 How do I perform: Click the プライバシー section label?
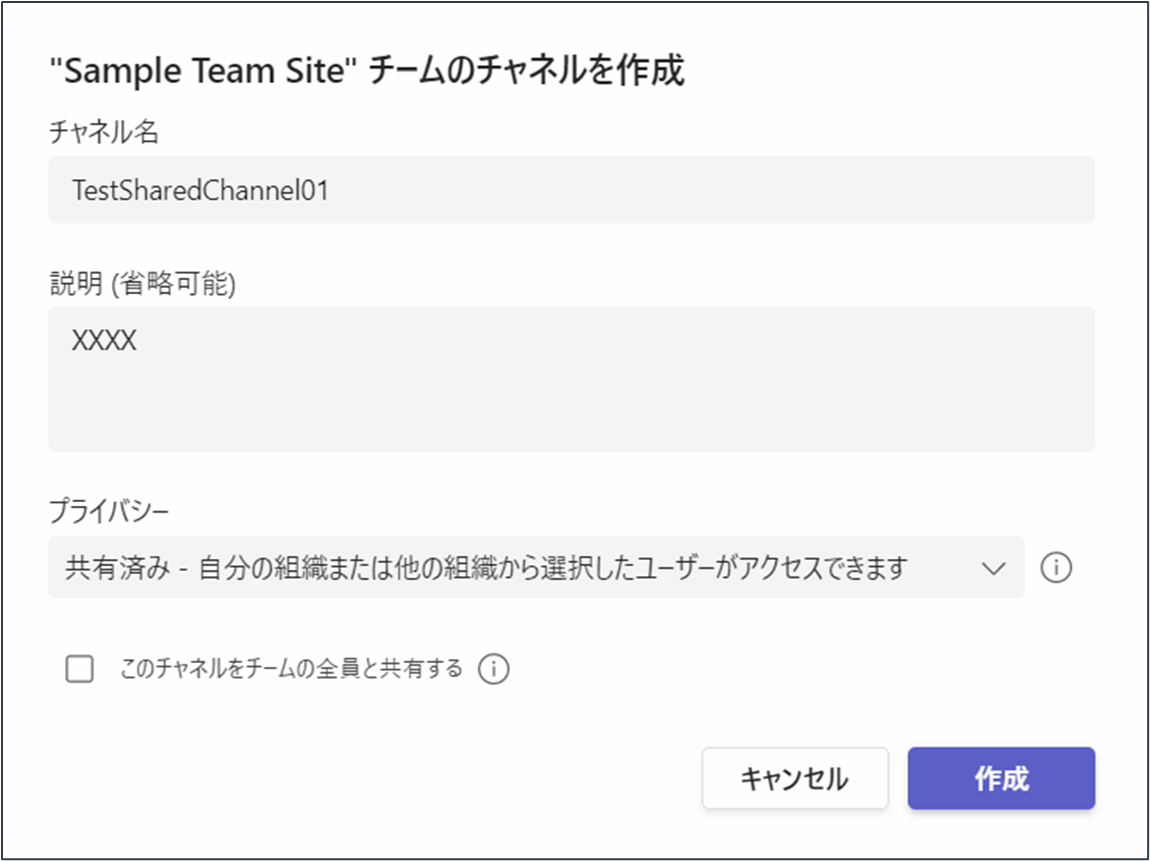[x=109, y=510]
